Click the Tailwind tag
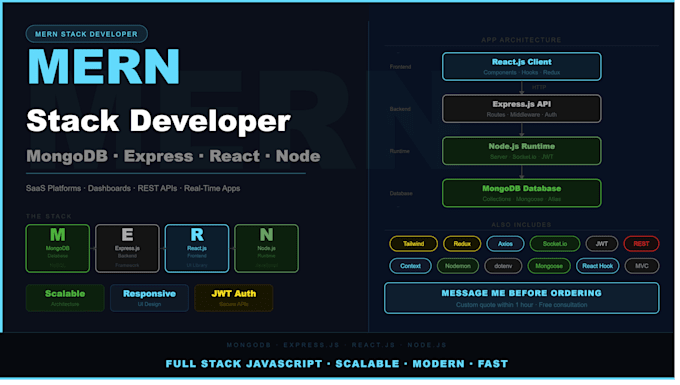Screen dimensions: 680x385 pyautogui.click(x=413, y=244)
